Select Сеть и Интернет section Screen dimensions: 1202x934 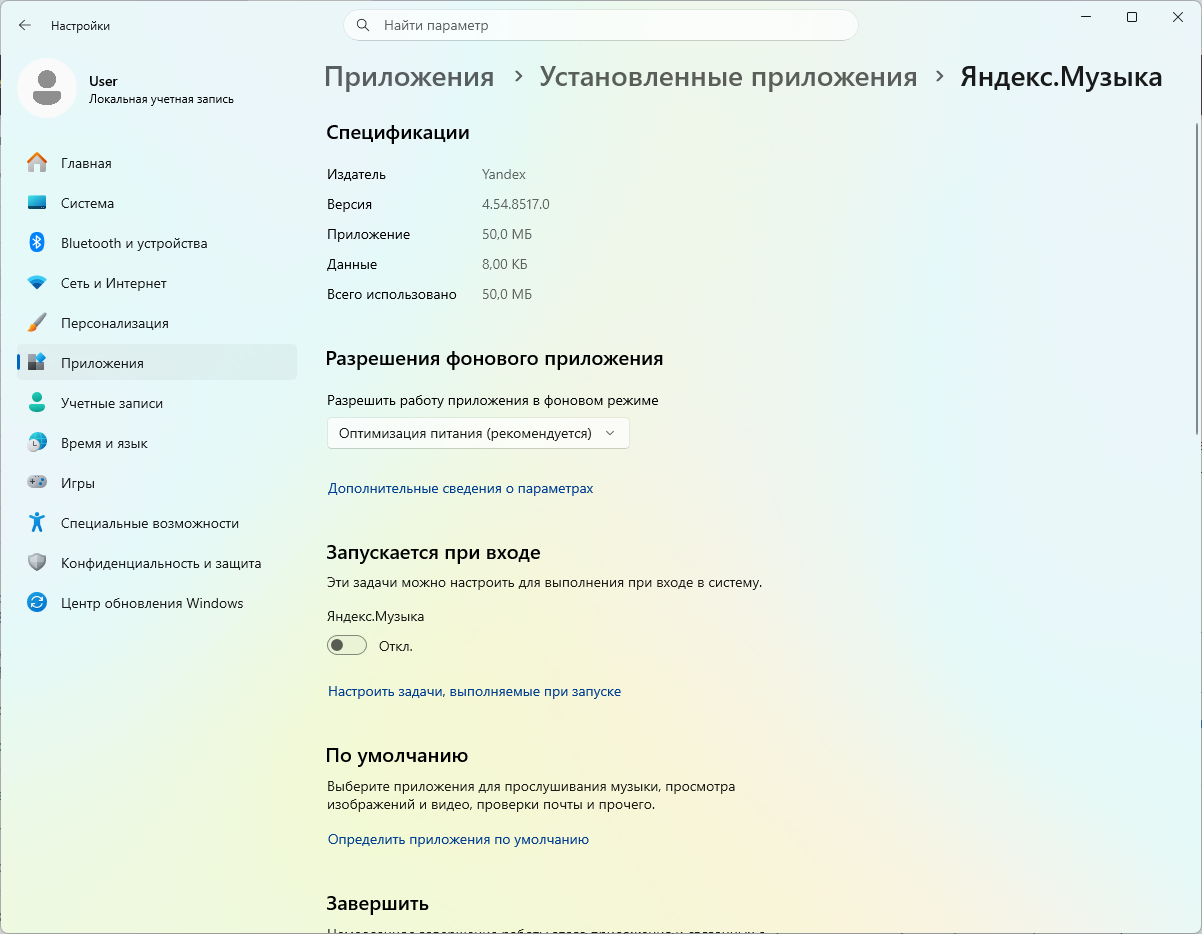pos(157,283)
